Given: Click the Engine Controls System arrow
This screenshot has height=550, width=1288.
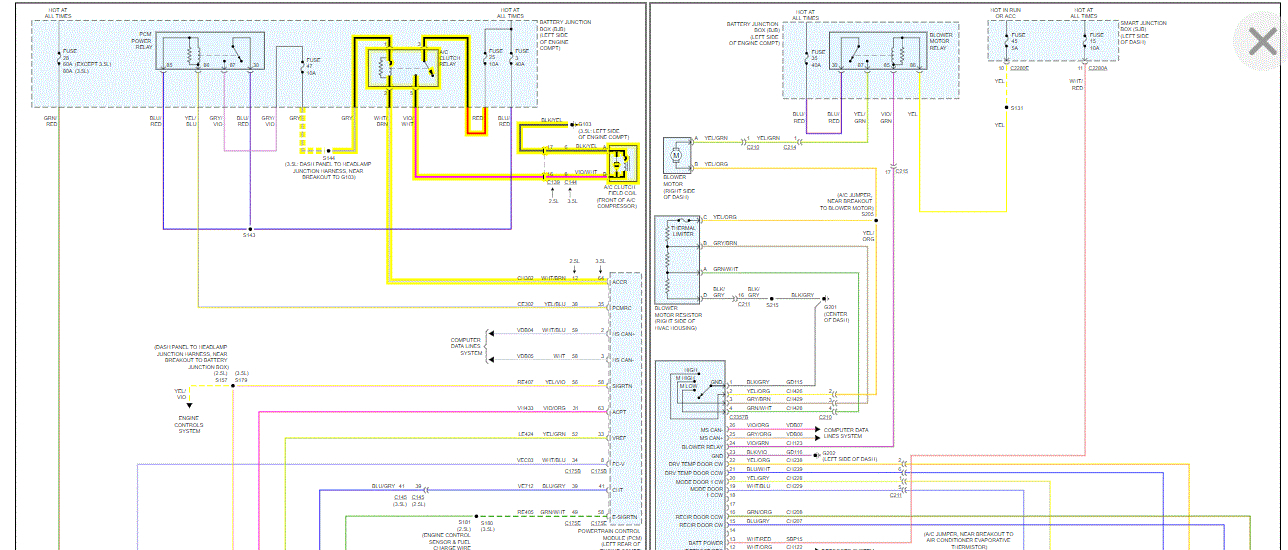Looking at the screenshot, I should click(188, 405).
